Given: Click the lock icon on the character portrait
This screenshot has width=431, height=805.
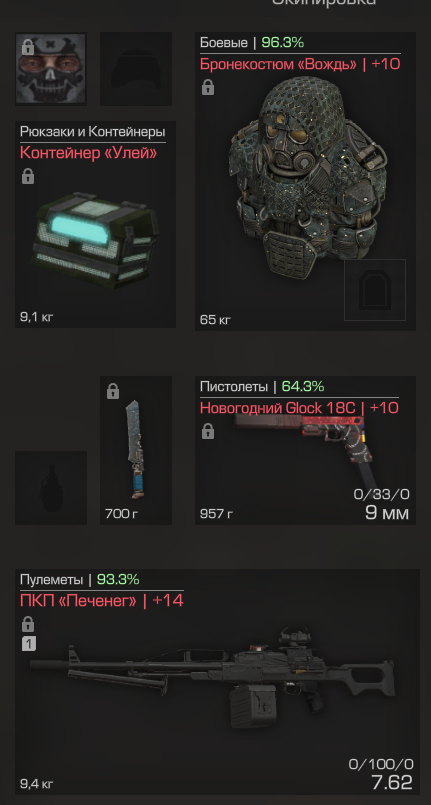Looking at the screenshot, I should tap(28, 47).
